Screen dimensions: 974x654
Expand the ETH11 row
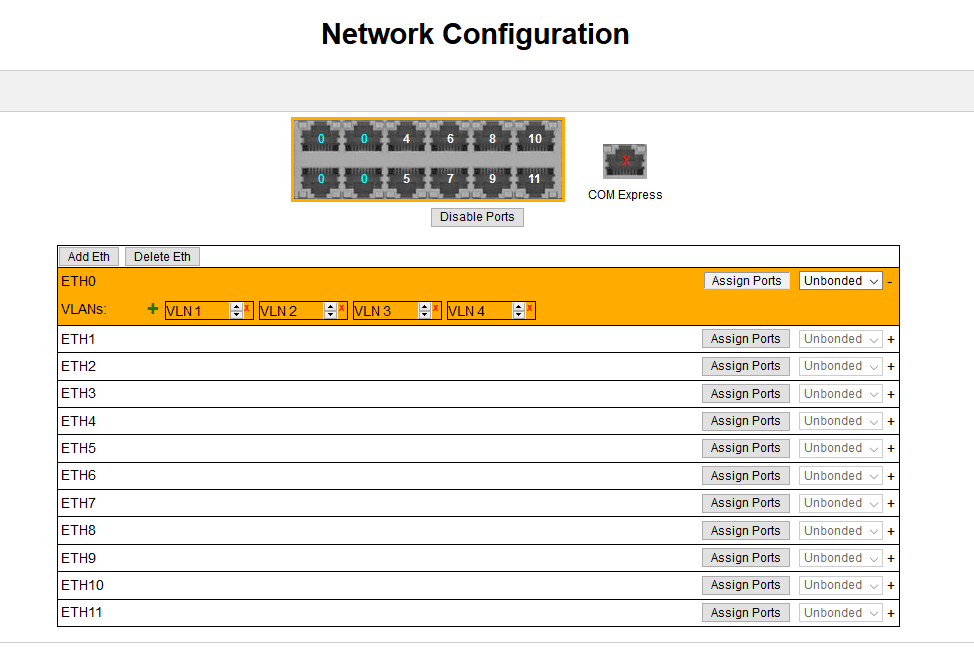[x=890, y=613]
